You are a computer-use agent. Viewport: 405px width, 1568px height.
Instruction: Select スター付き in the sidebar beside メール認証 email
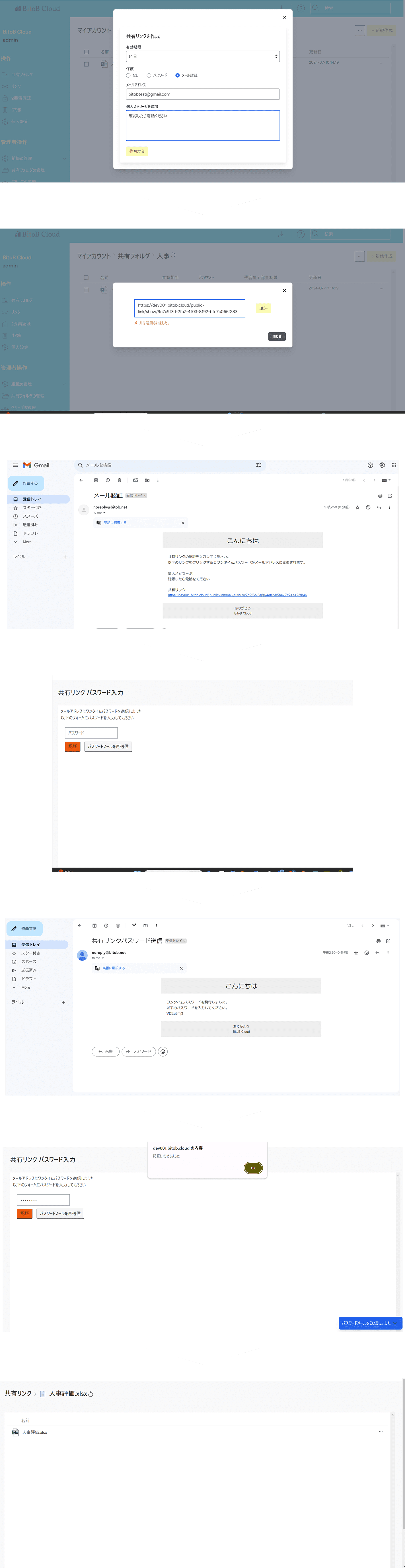point(32,508)
